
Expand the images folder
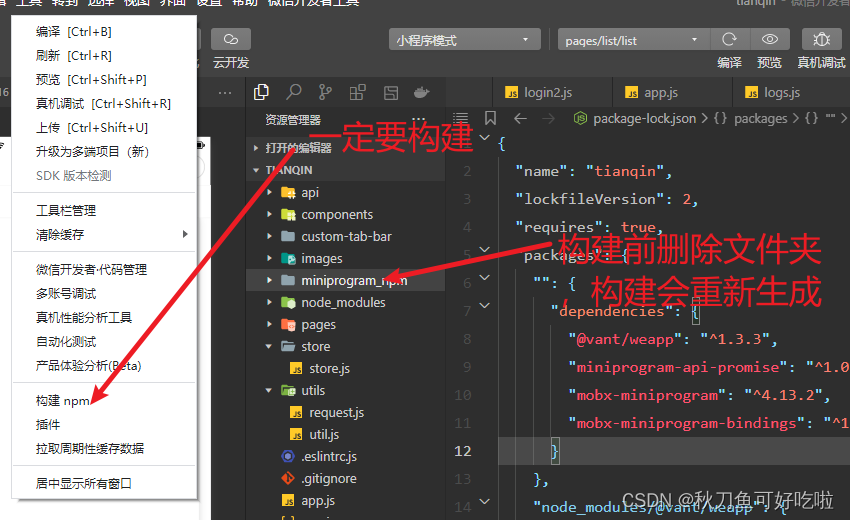click(x=269, y=258)
